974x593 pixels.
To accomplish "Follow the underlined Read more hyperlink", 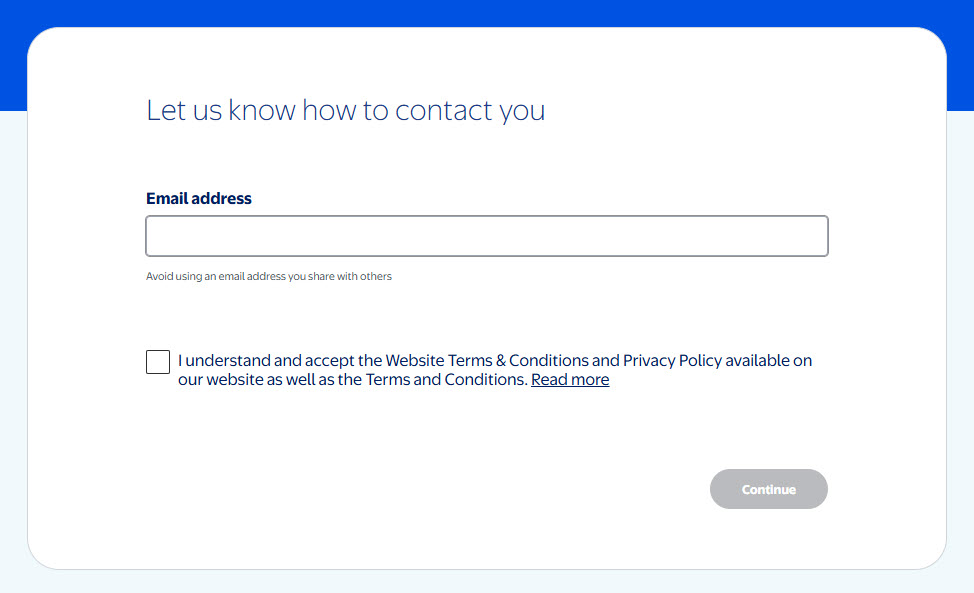I will coord(570,380).
